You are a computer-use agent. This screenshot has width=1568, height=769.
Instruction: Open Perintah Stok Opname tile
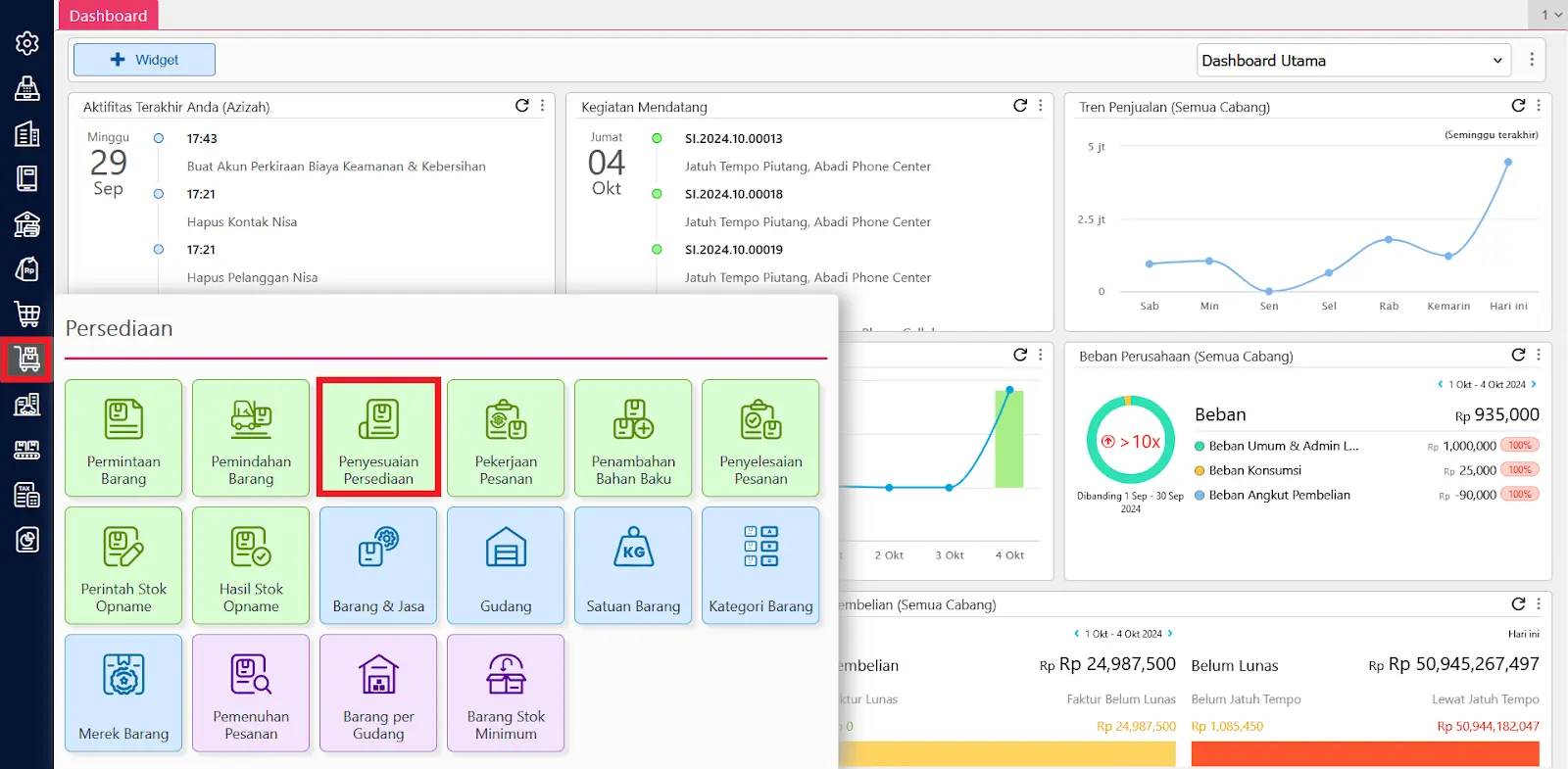click(x=123, y=564)
